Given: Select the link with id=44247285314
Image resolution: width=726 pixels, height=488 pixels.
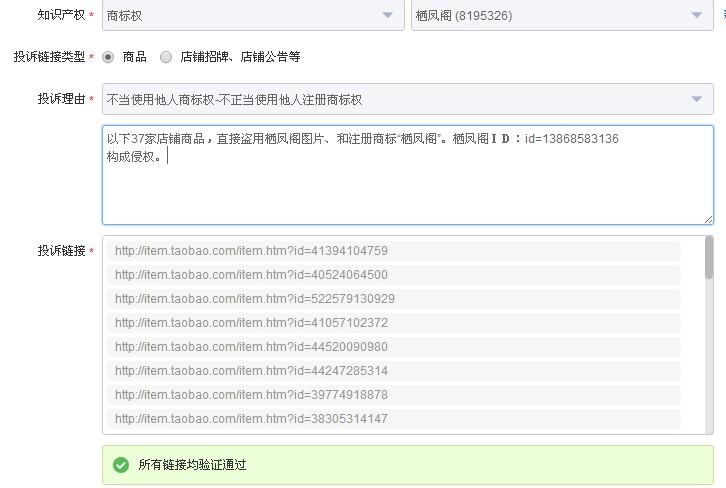Looking at the screenshot, I should tap(394, 371).
